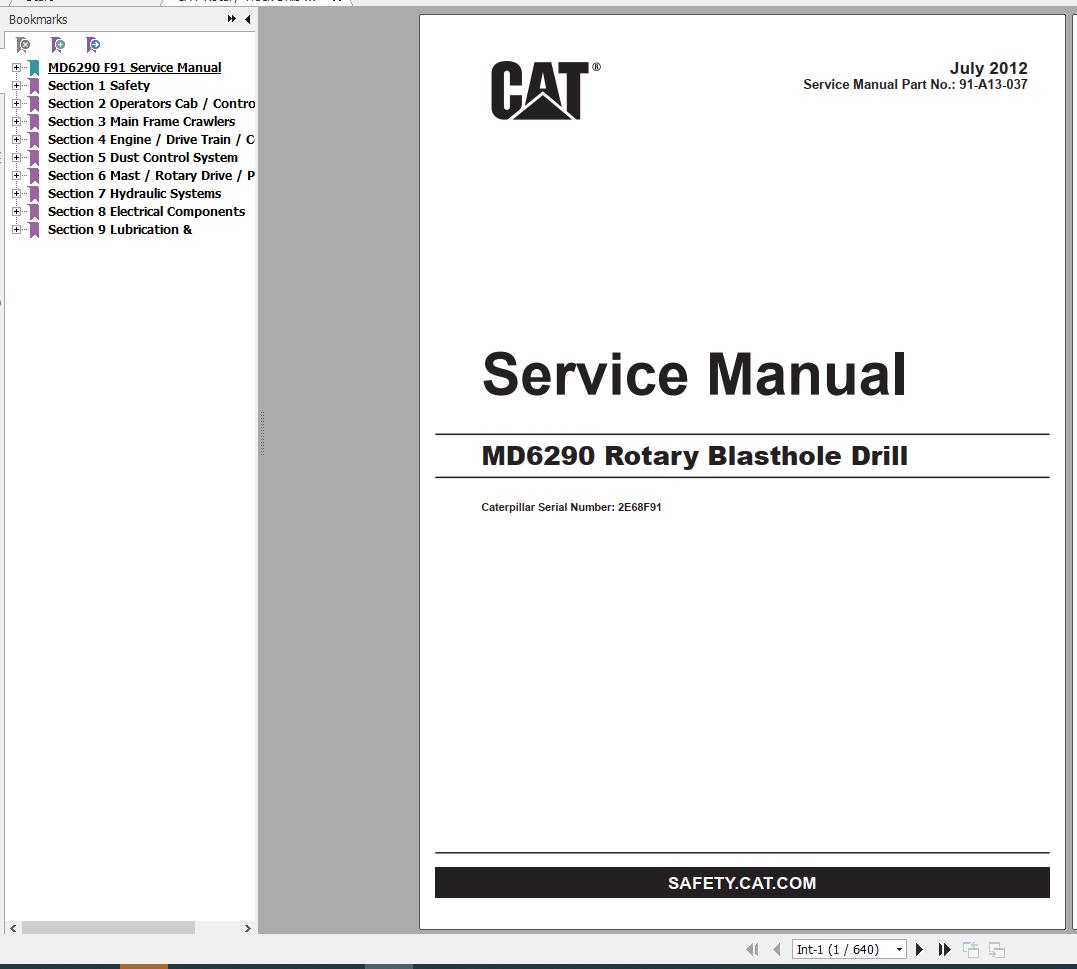The width and height of the screenshot is (1077, 969).
Task: Select the Bookmarks panel header
Action: point(38,18)
